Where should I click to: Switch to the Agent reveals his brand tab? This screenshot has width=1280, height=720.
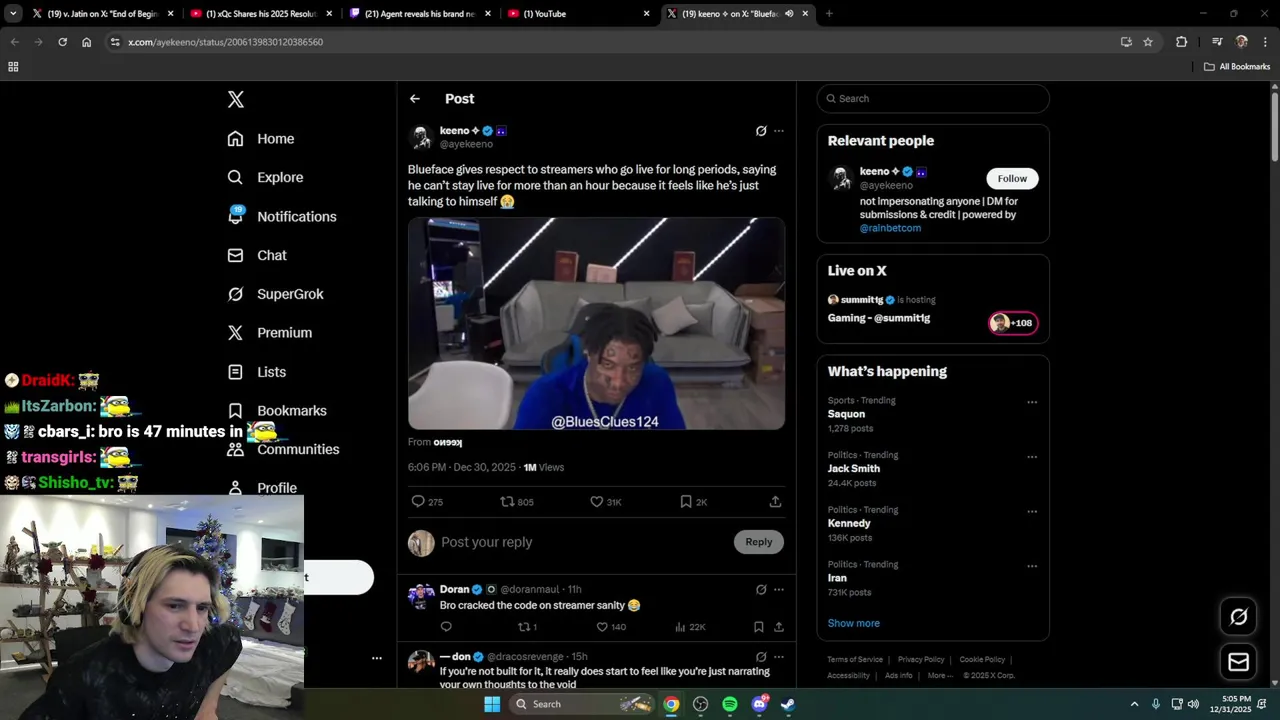[x=420, y=14]
